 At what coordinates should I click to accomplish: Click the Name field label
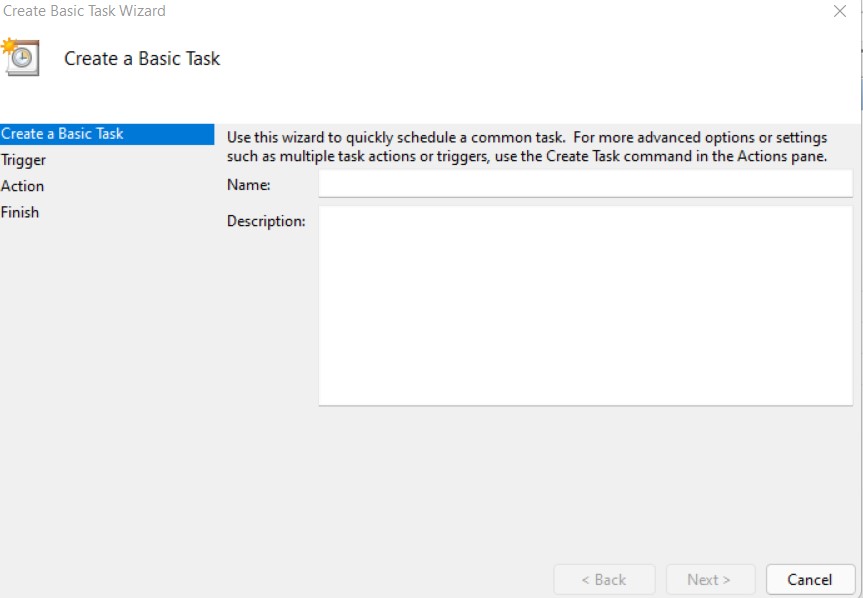click(249, 185)
